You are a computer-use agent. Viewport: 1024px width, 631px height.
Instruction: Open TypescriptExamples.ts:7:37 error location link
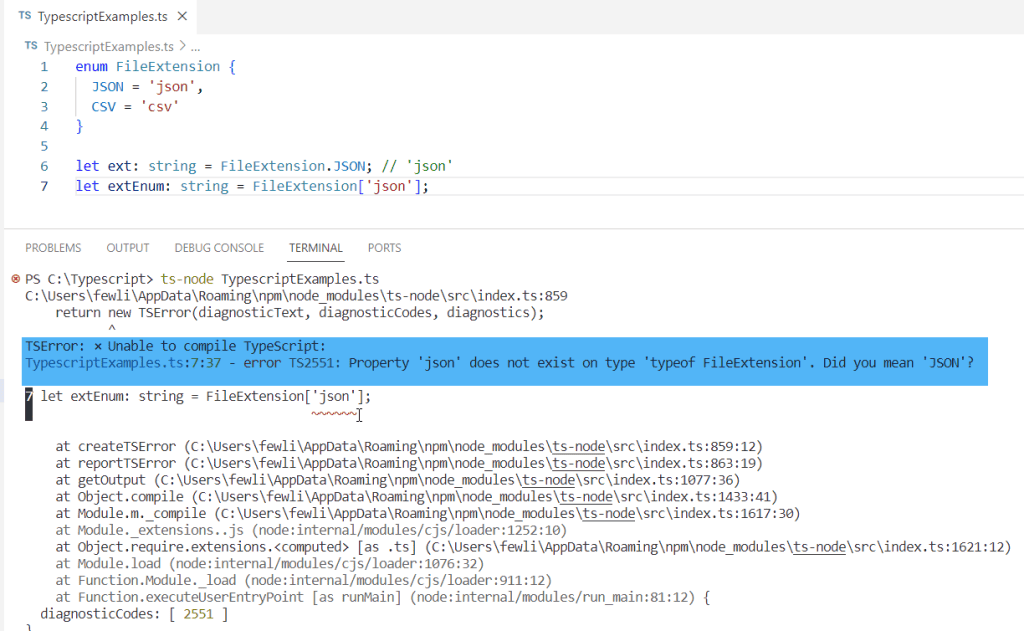click(123, 363)
